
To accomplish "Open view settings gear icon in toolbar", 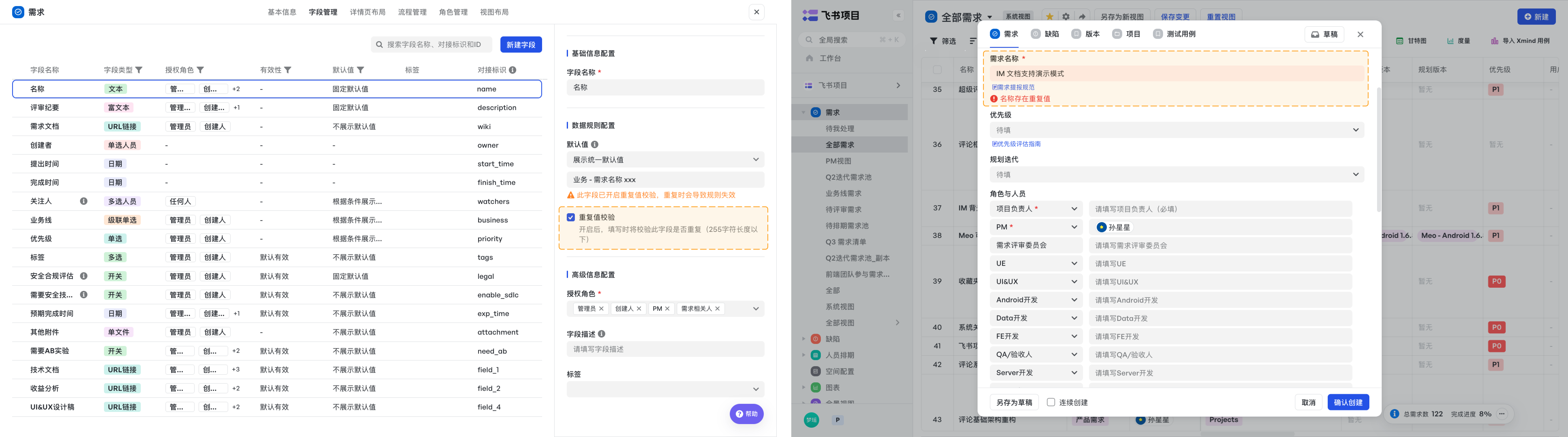I will pos(1066,17).
